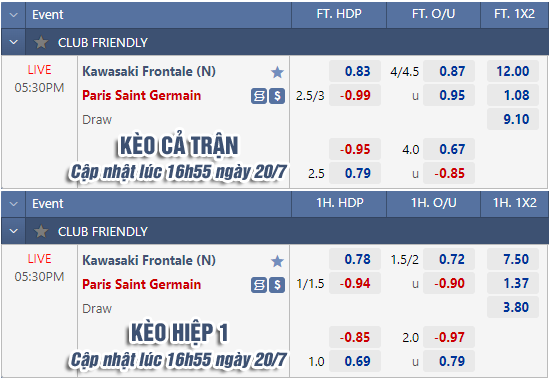551x381 pixels.
Task: Open statistics icon in full-time match row
Action: [259, 96]
